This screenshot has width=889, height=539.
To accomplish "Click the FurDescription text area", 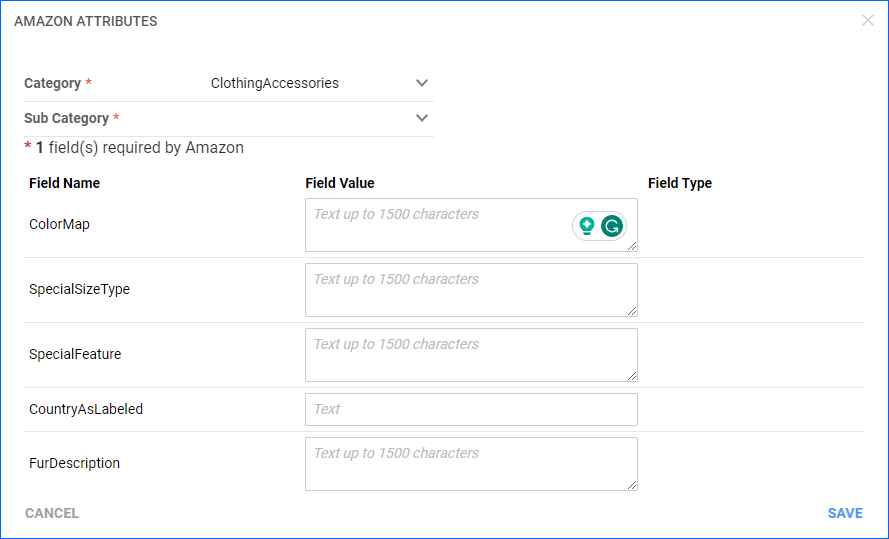I will pos(471,464).
